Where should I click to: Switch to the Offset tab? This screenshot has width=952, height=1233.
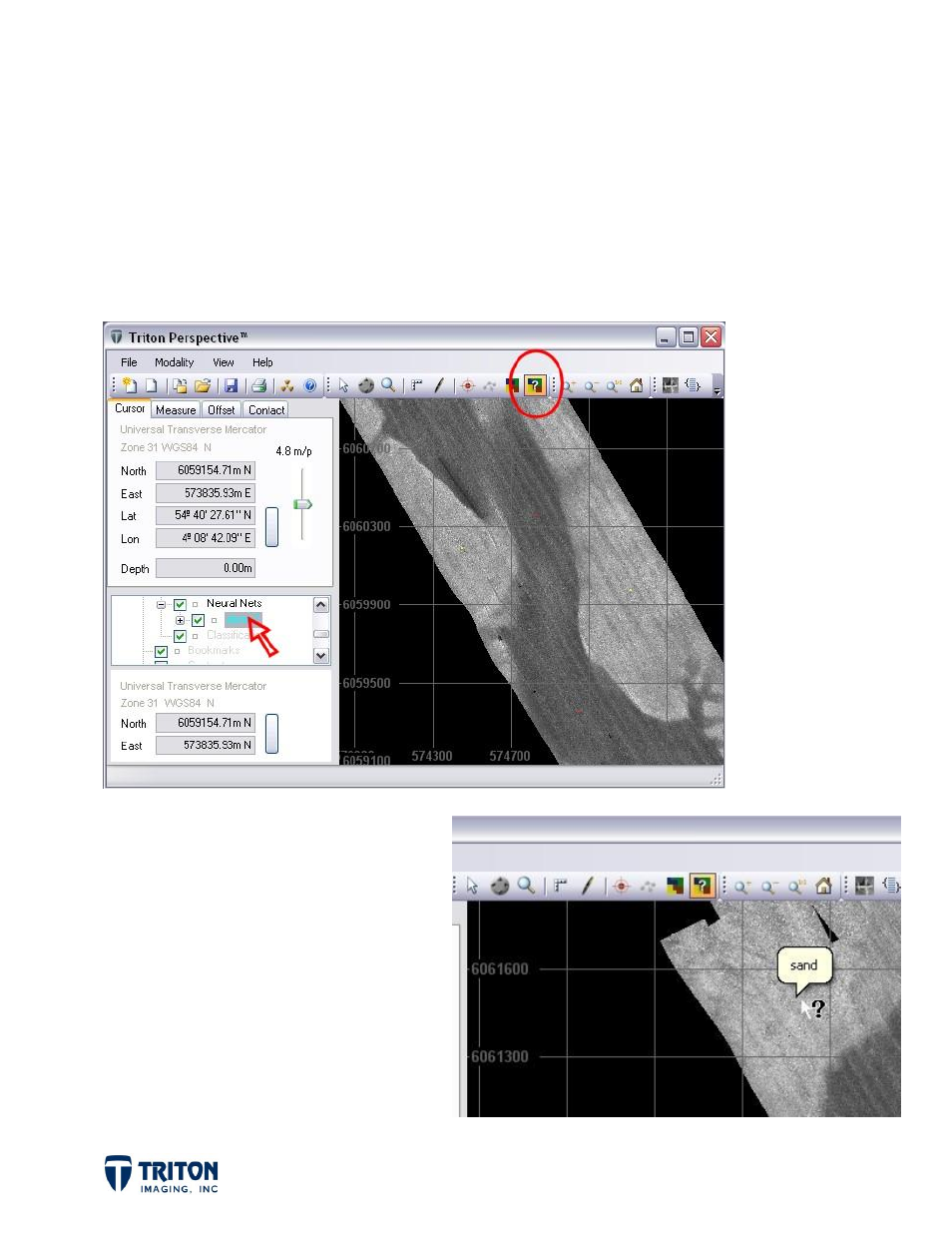(x=222, y=410)
